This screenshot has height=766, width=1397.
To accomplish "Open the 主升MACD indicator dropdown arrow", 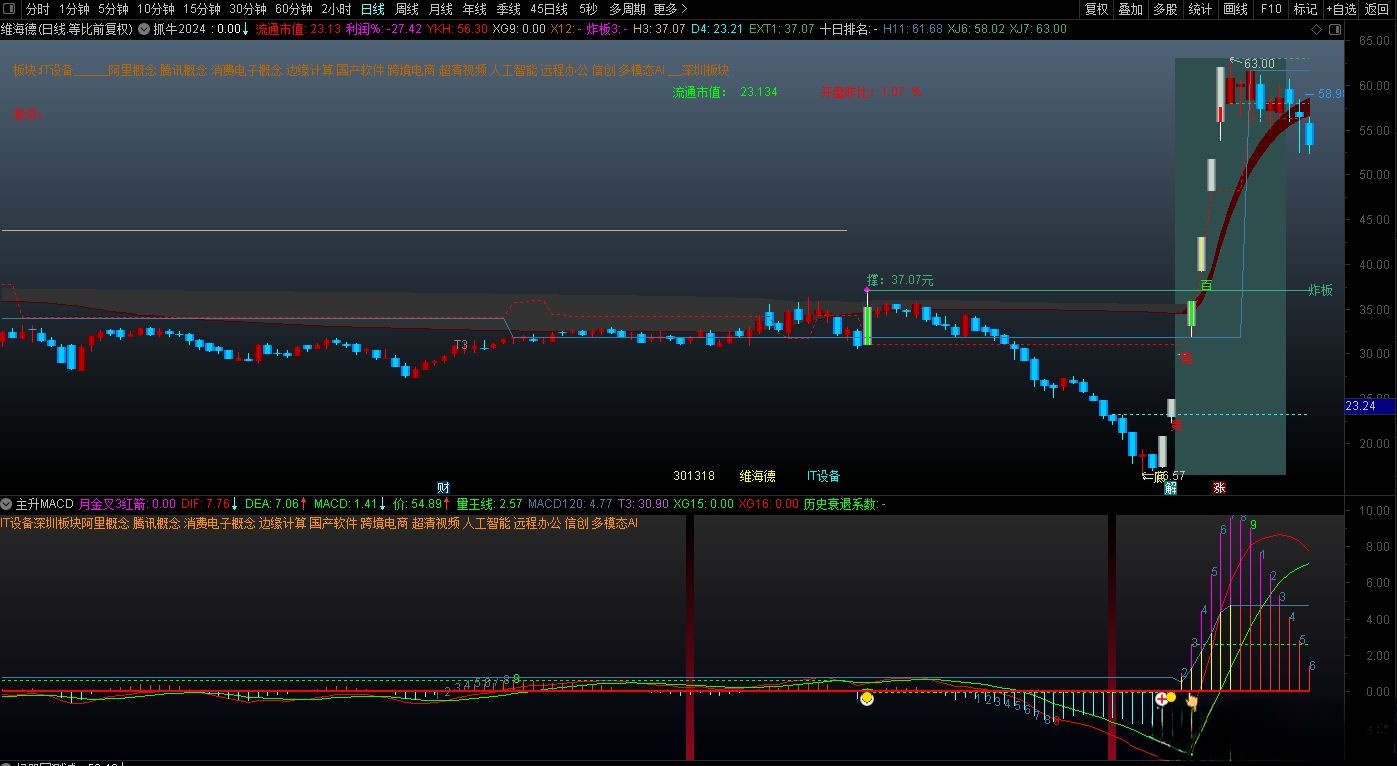I will [x=7, y=504].
